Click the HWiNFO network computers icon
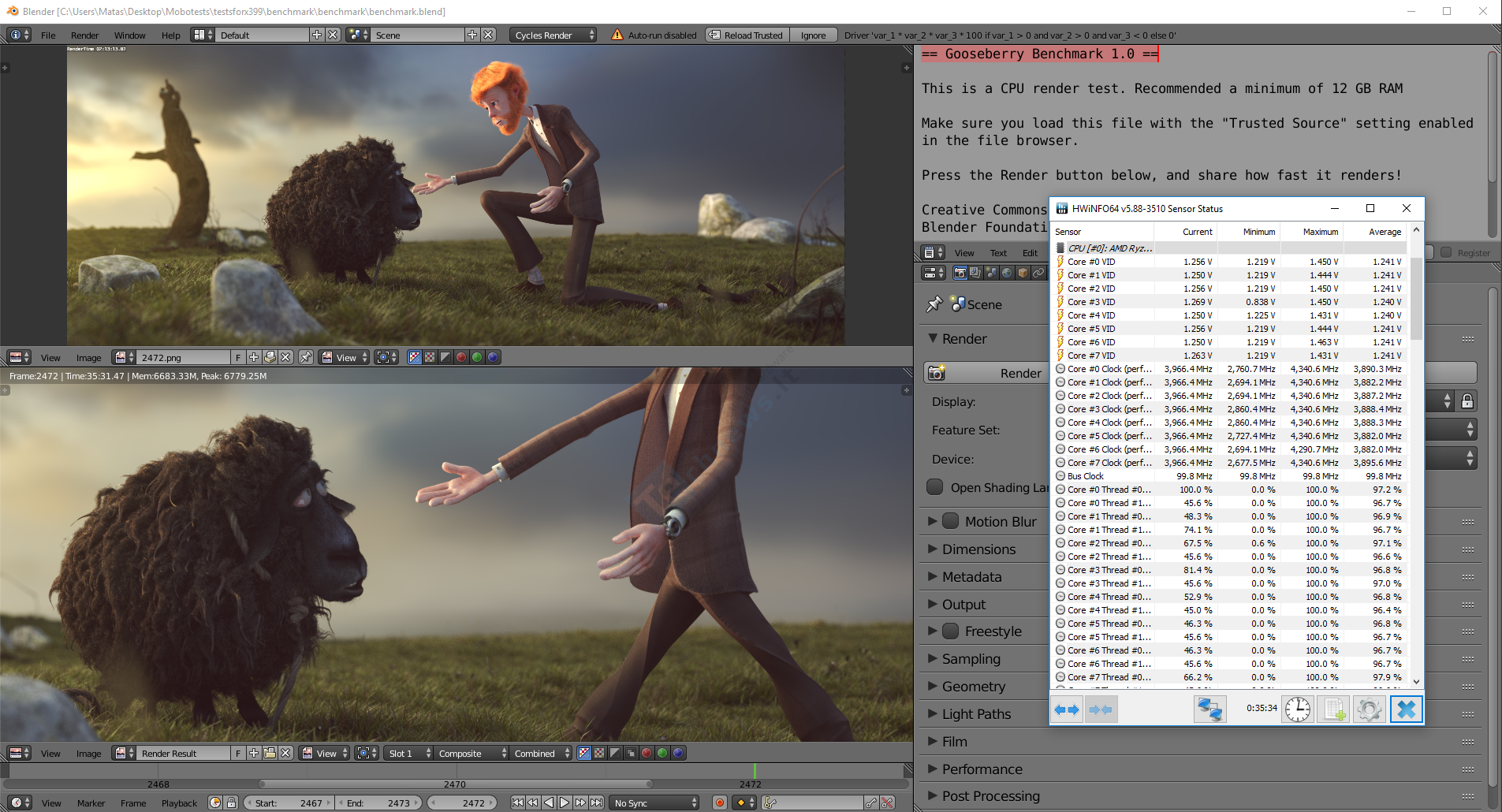 [x=1209, y=709]
